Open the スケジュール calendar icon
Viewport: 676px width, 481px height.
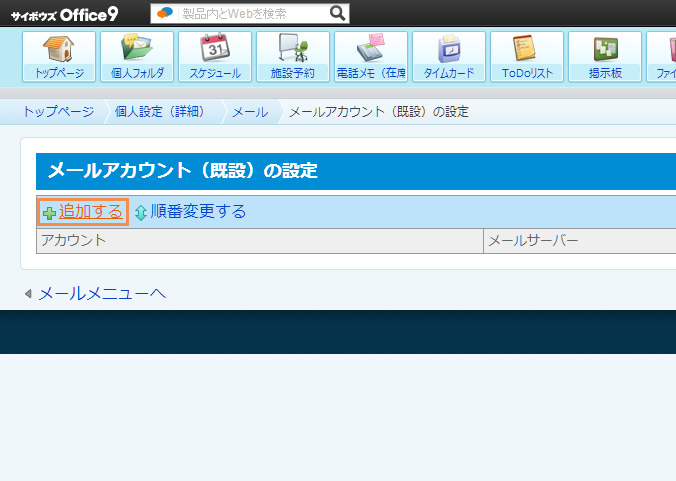215,56
